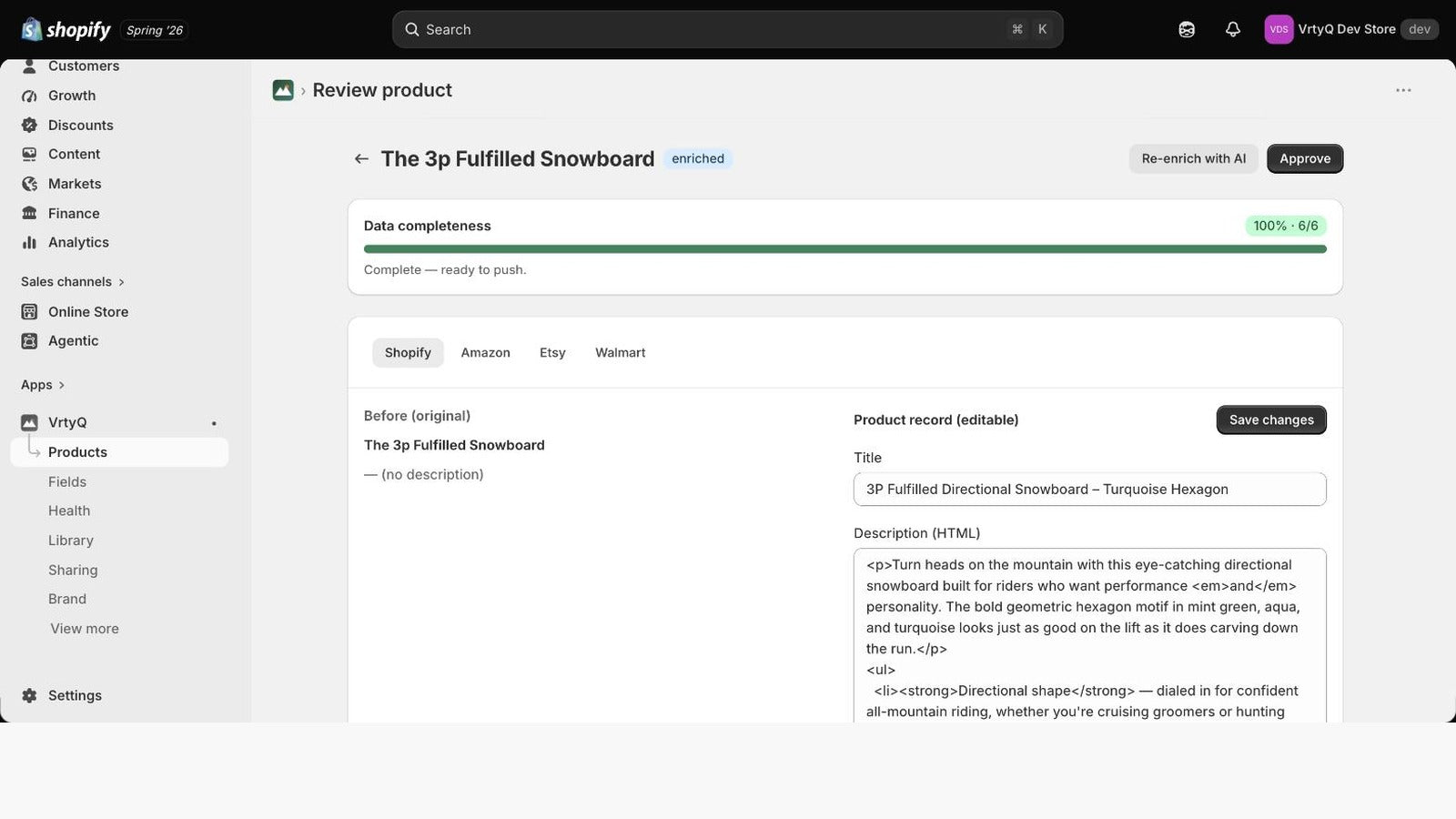The height and width of the screenshot is (819, 1456).
Task: Open the notifications bell icon
Action: (1232, 29)
